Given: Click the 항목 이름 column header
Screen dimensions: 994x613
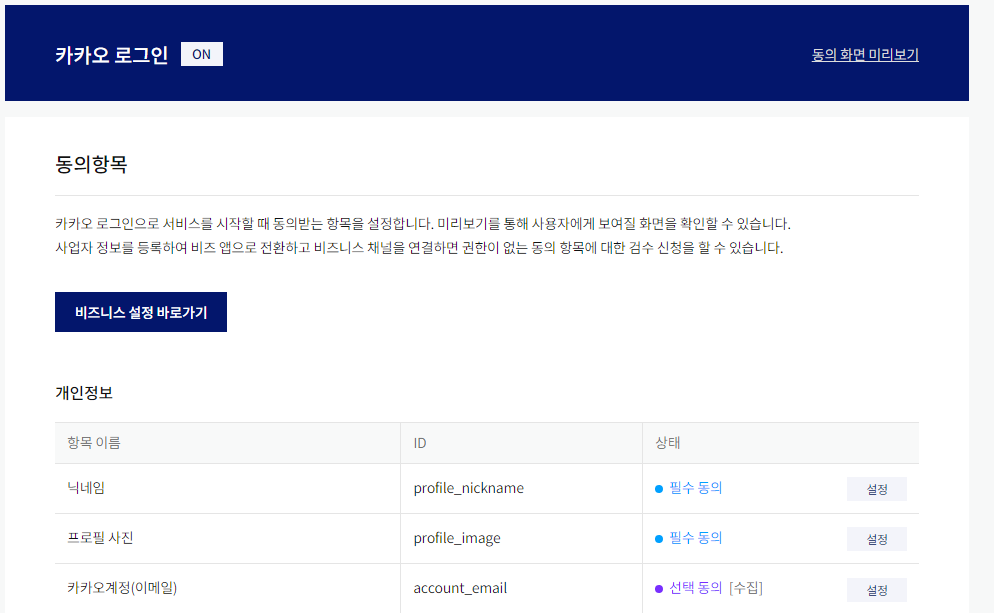Looking at the screenshot, I should pos(228,443).
